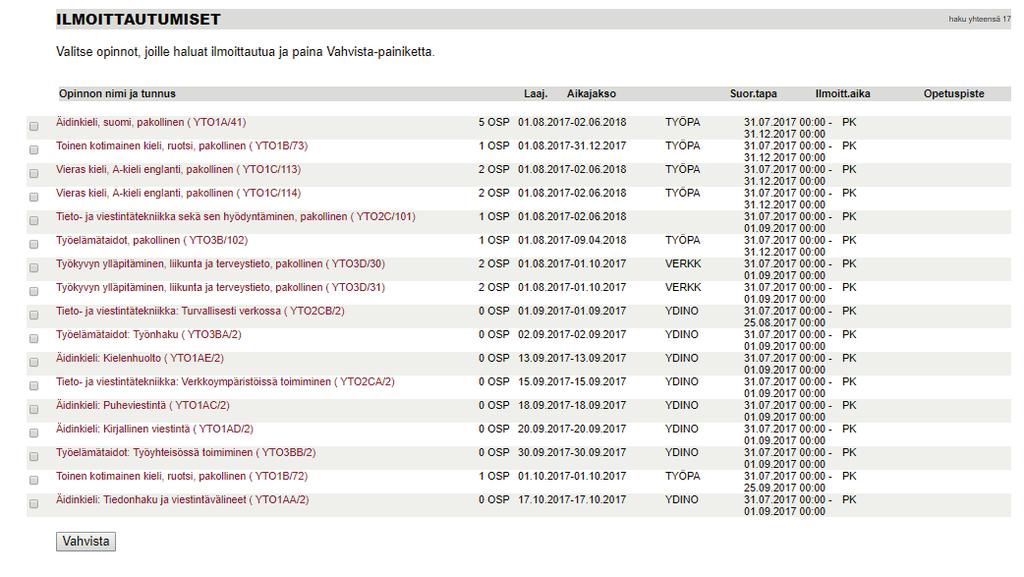Open Vieras kieli englanti (YTO1C/114) link
The image size is (1024, 577).
(x=178, y=193)
